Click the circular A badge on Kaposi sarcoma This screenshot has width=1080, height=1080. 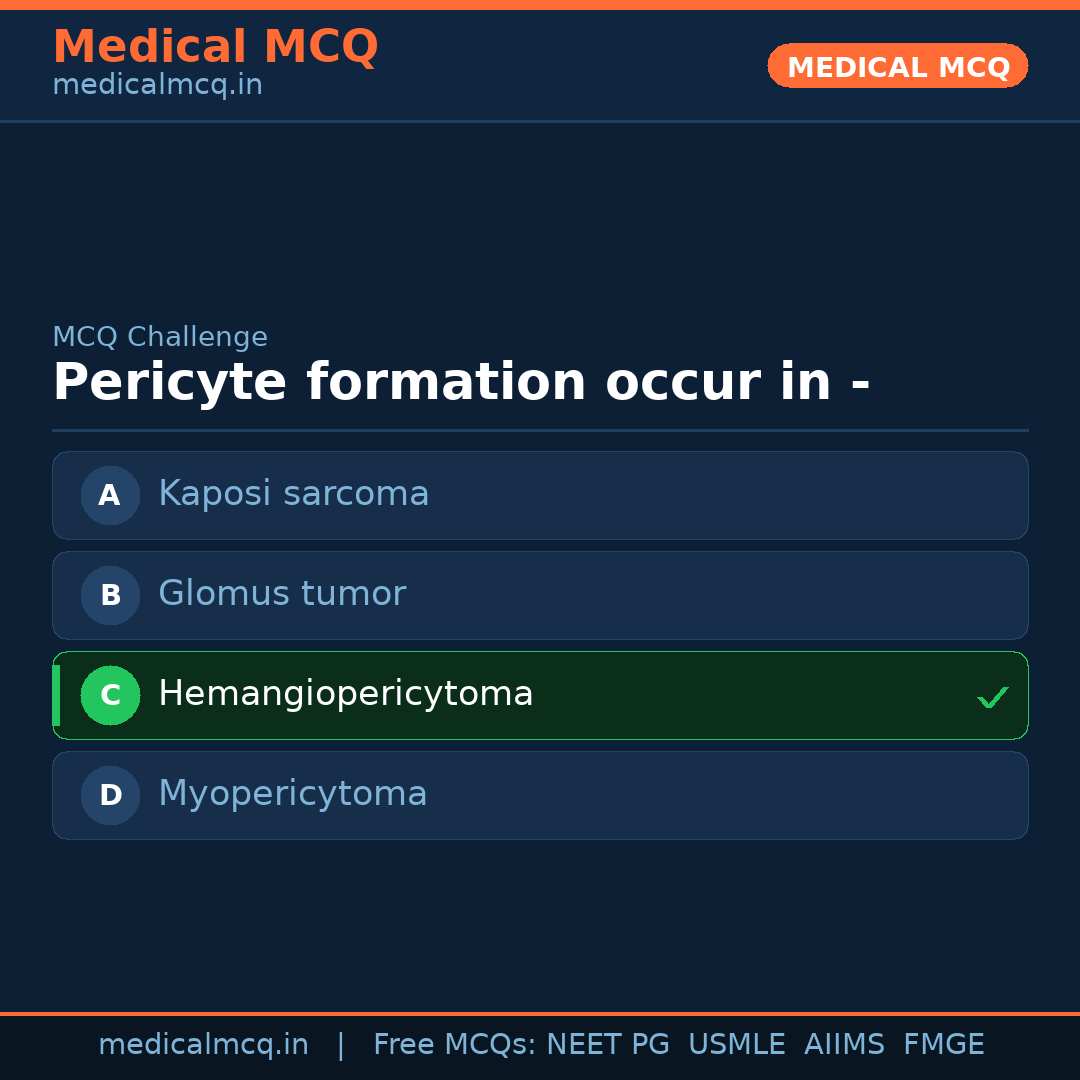[110, 495]
